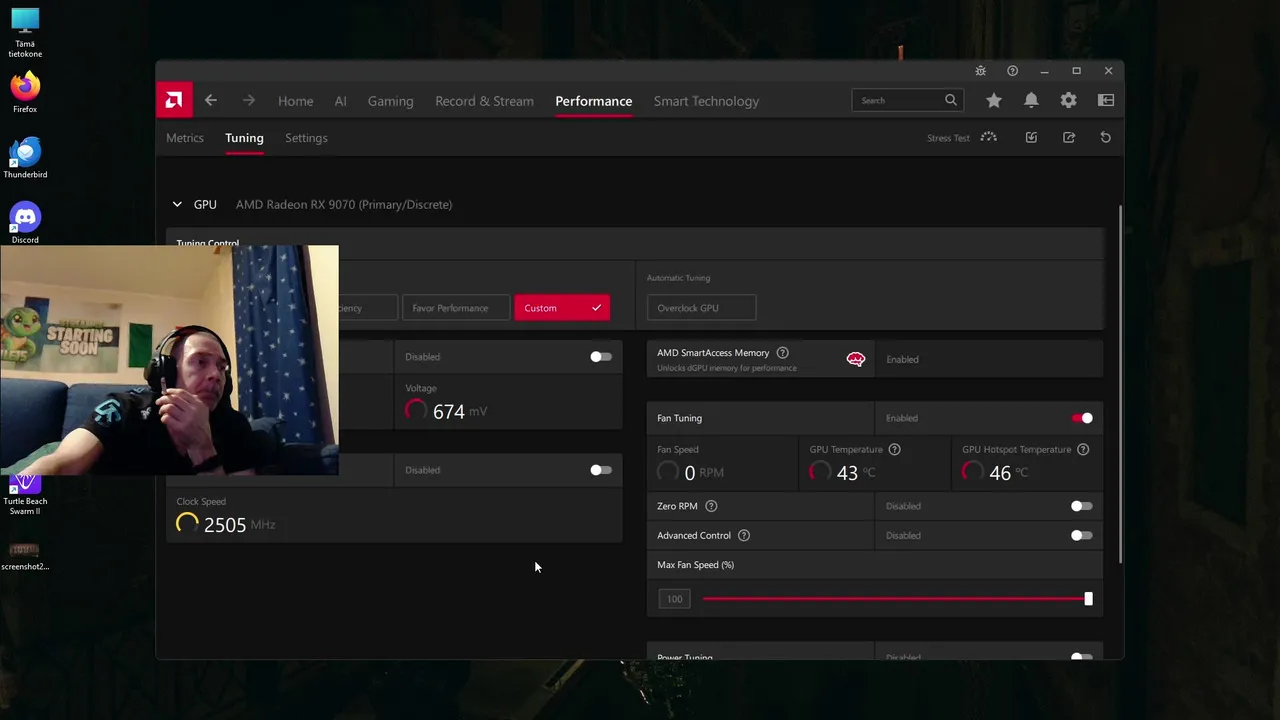Open the AI tab
The height and width of the screenshot is (720, 1280).
point(341,101)
